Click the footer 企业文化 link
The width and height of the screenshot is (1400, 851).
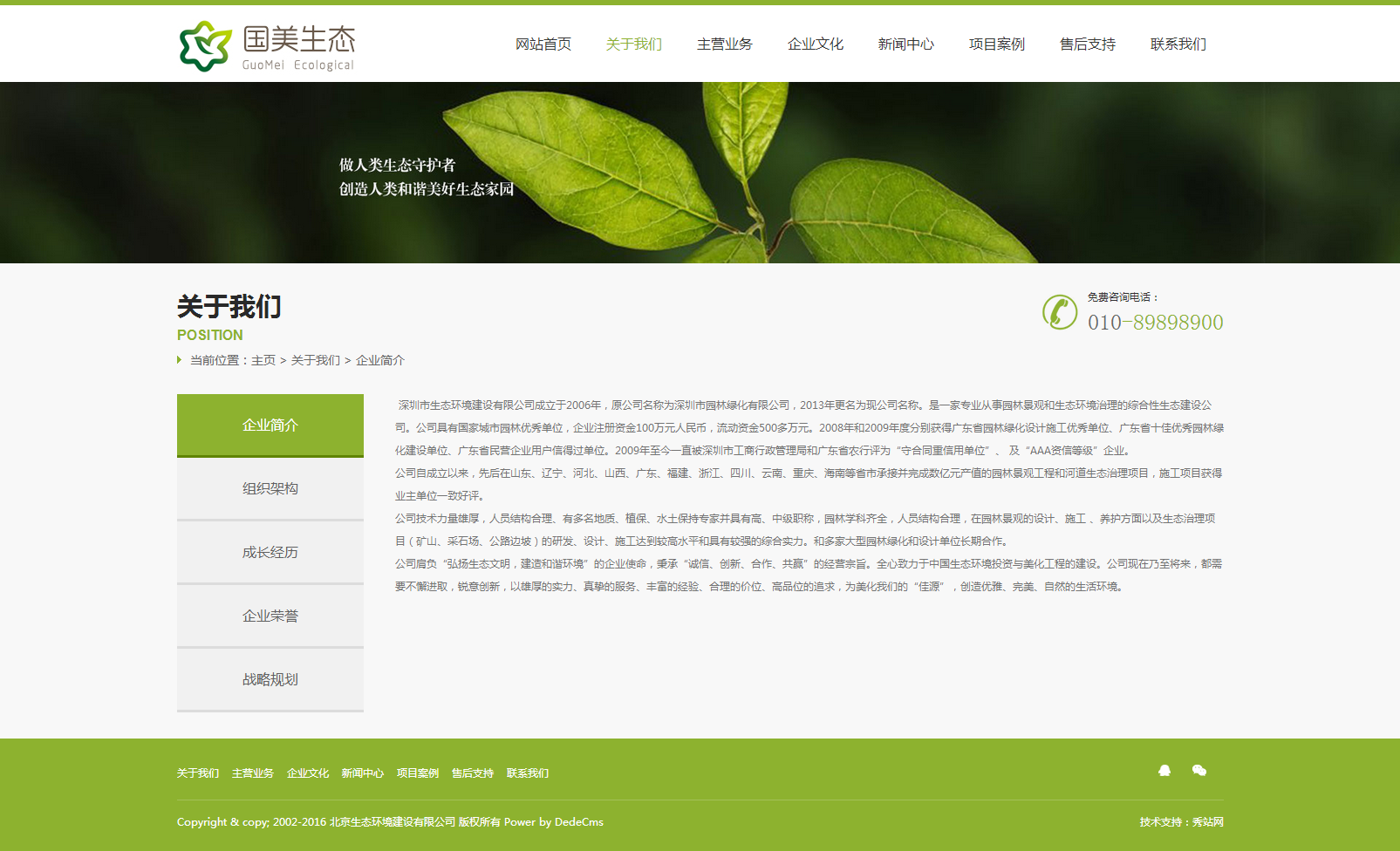(308, 773)
